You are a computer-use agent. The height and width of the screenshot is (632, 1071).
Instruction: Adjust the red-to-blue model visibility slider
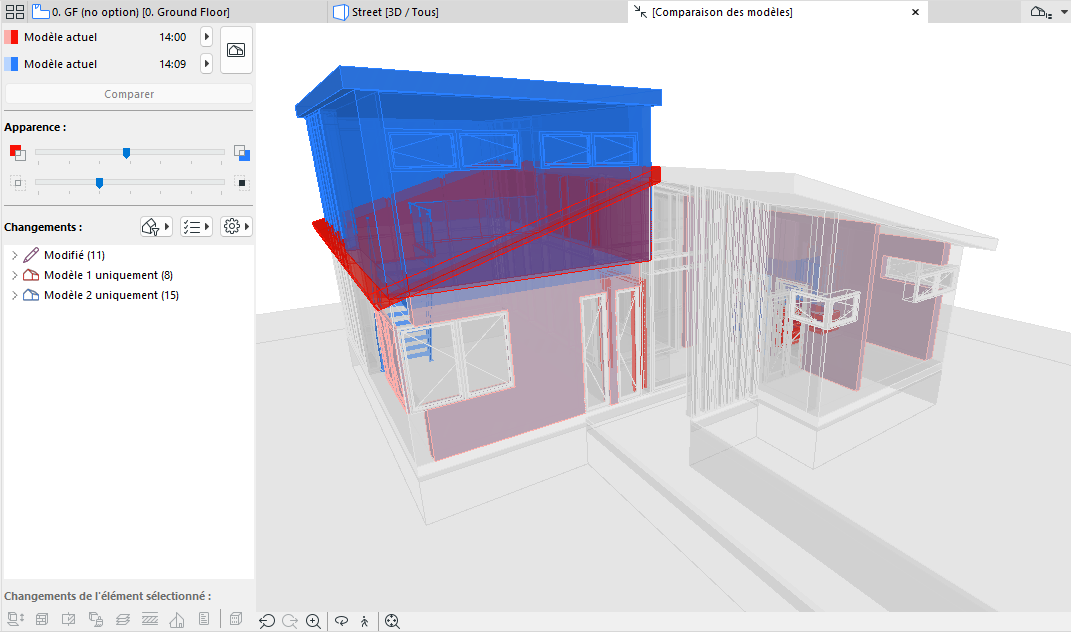126,152
